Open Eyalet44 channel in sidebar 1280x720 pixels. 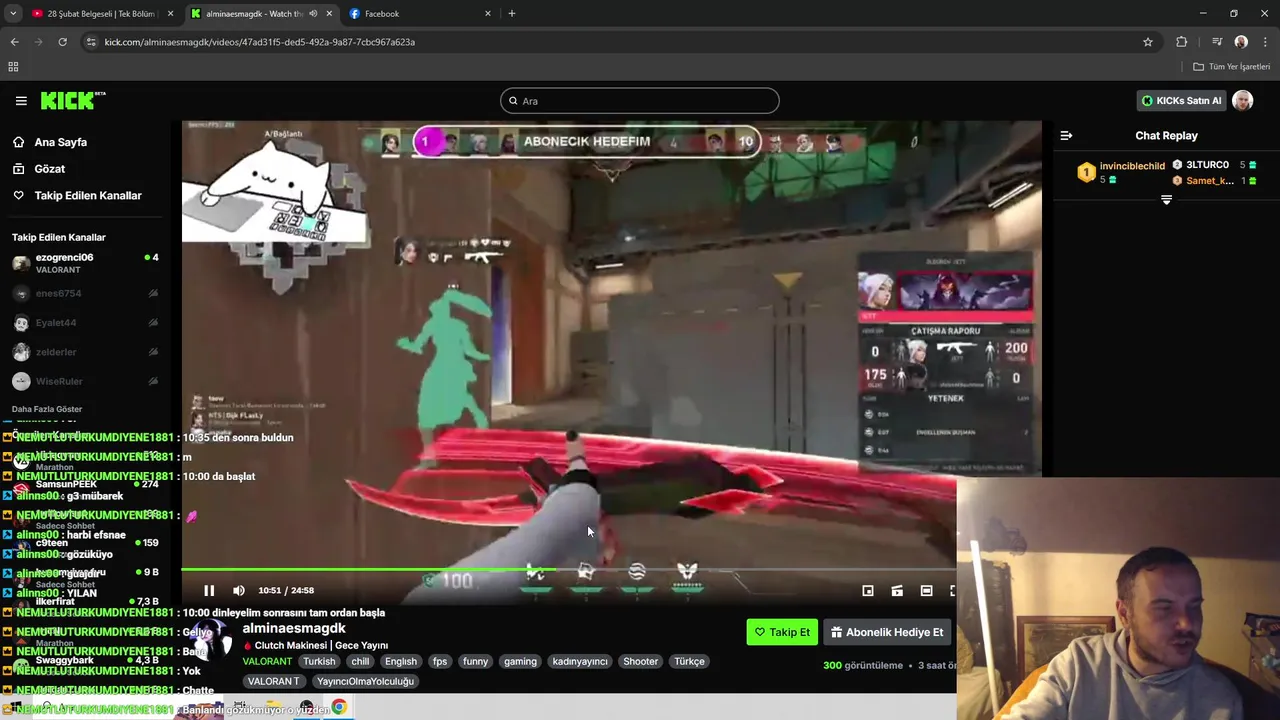(85, 323)
